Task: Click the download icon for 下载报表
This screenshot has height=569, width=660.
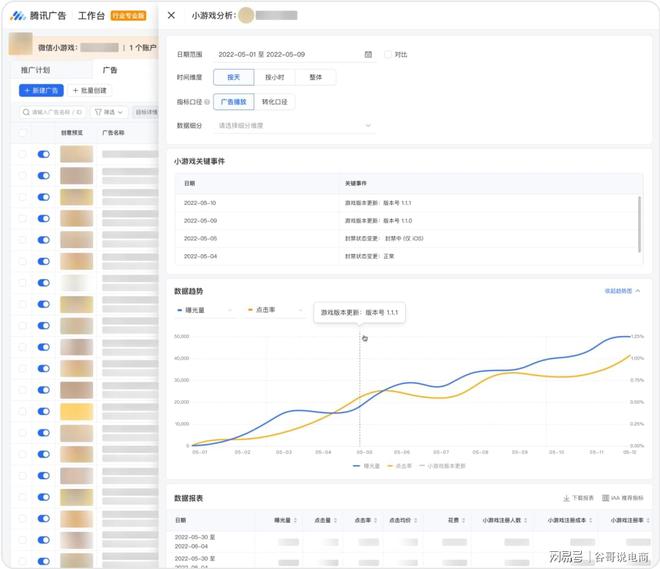Action: coord(566,497)
